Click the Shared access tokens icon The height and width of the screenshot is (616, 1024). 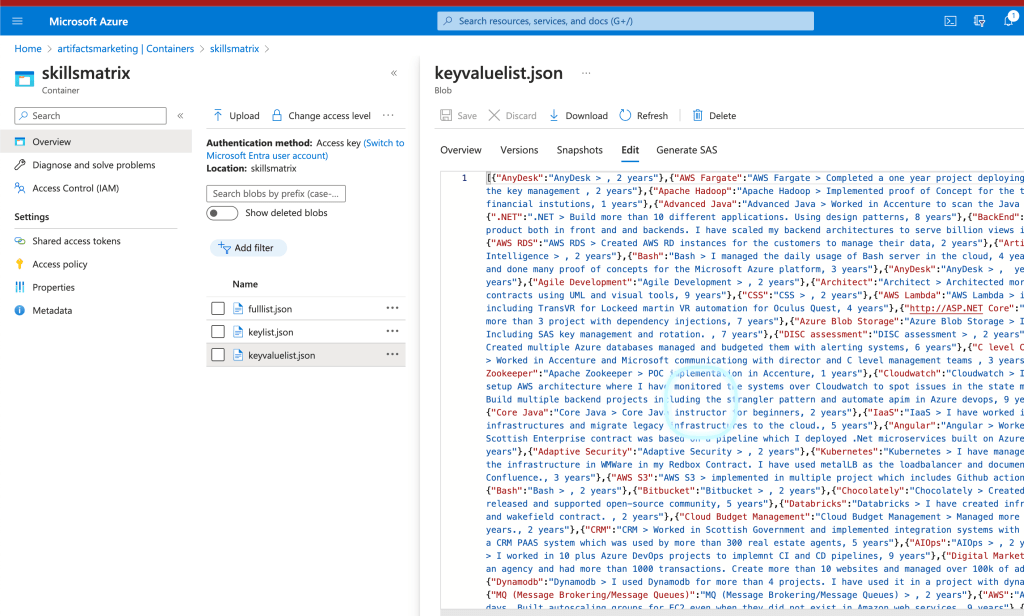20,241
